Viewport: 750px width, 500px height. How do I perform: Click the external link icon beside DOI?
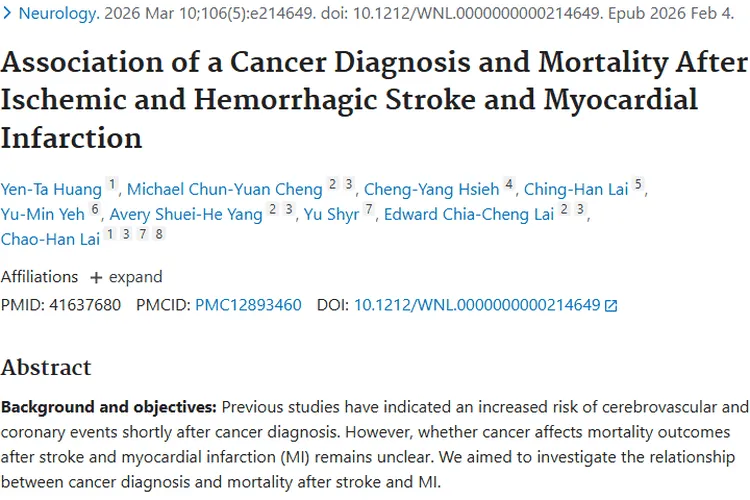[x=611, y=306]
